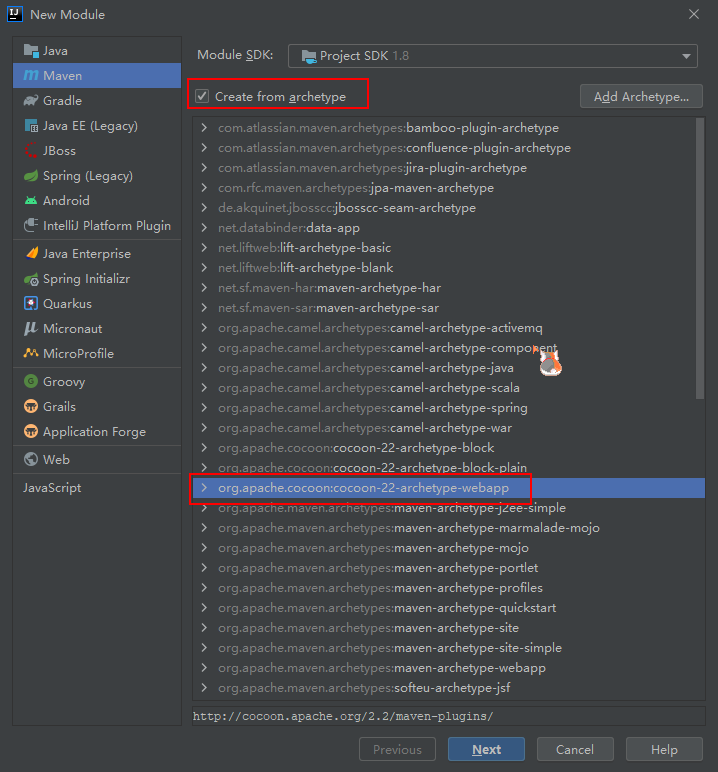The width and height of the screenshot is (718, 772).
Task: Select the Quarkus module type
Action: tap(97, 304)
